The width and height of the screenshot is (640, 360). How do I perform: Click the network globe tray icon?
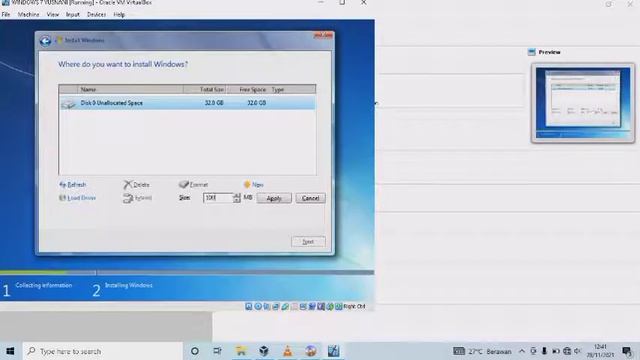pyautogui.click(x=567, y=351)
